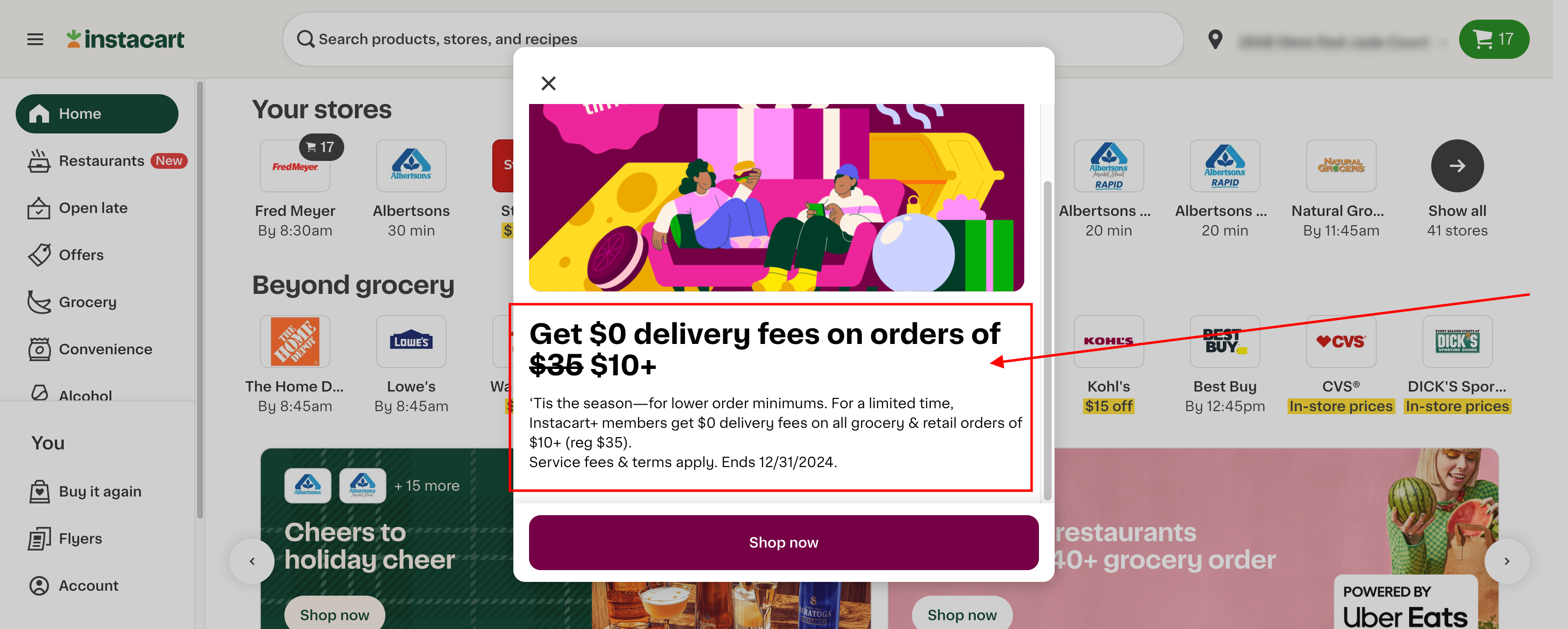The height and width of the screenshot is (629, 1568).
Task: Close the delivery fees promo dialog
Action: [549, 83]
